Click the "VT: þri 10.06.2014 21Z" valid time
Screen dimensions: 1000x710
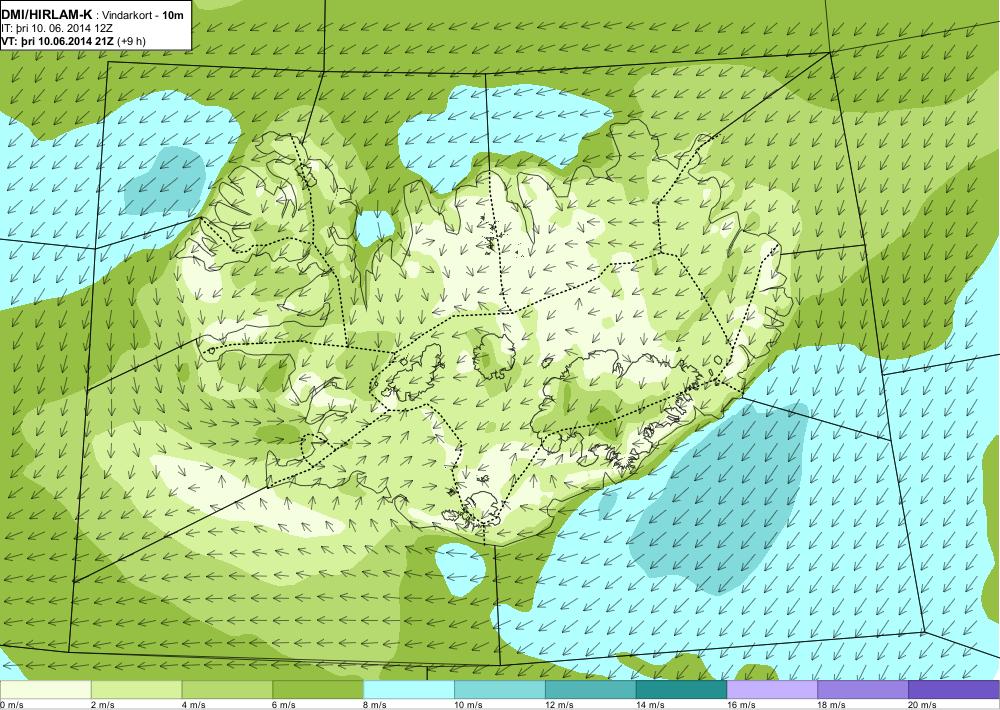[x=58, y=41]
